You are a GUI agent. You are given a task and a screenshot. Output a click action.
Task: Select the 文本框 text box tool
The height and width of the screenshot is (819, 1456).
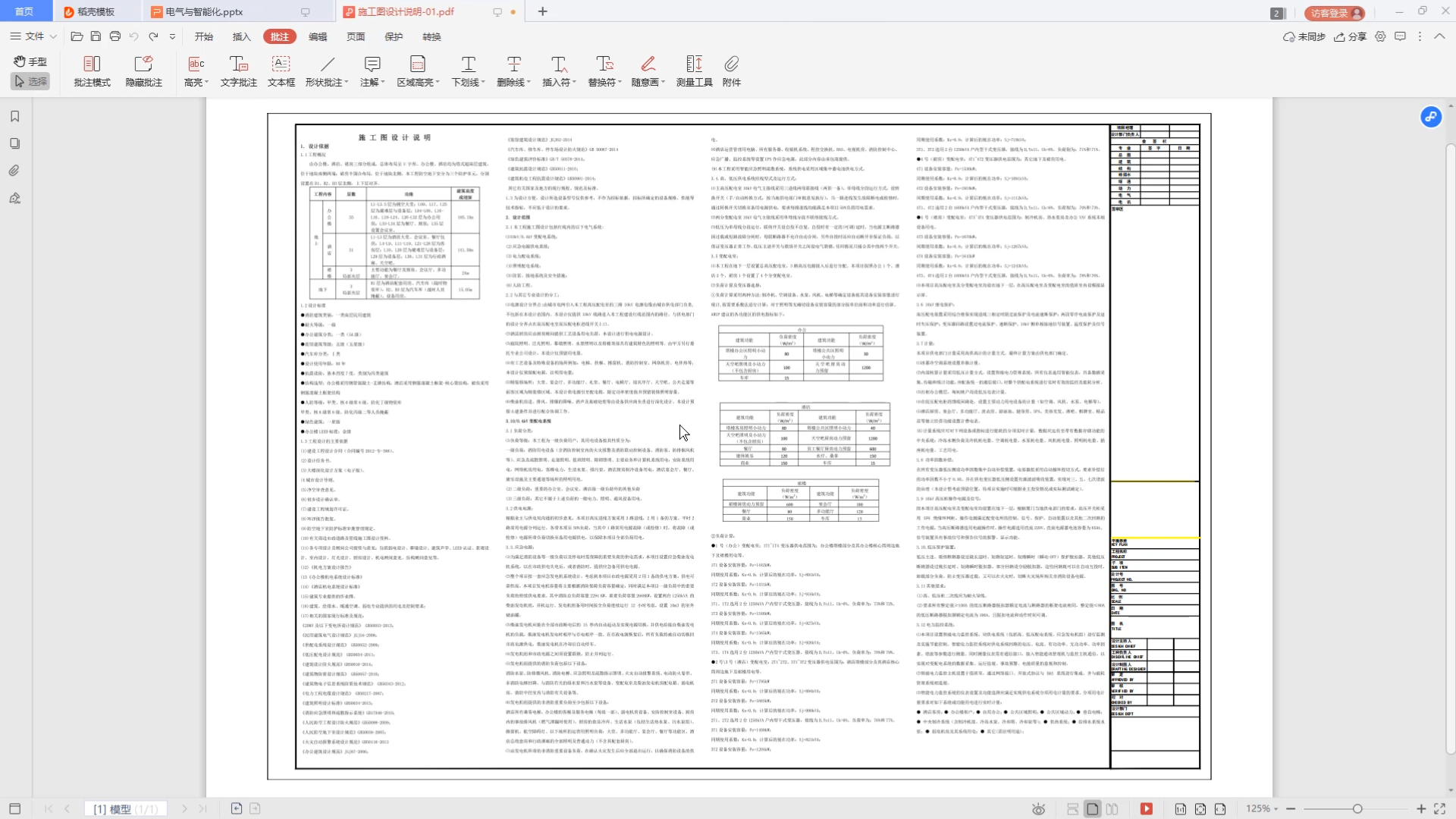tap(281, 71)
